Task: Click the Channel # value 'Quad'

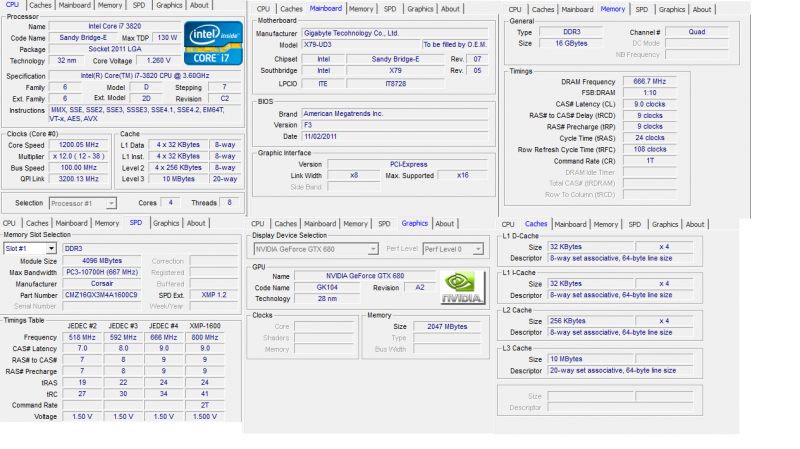Action: 696,32
